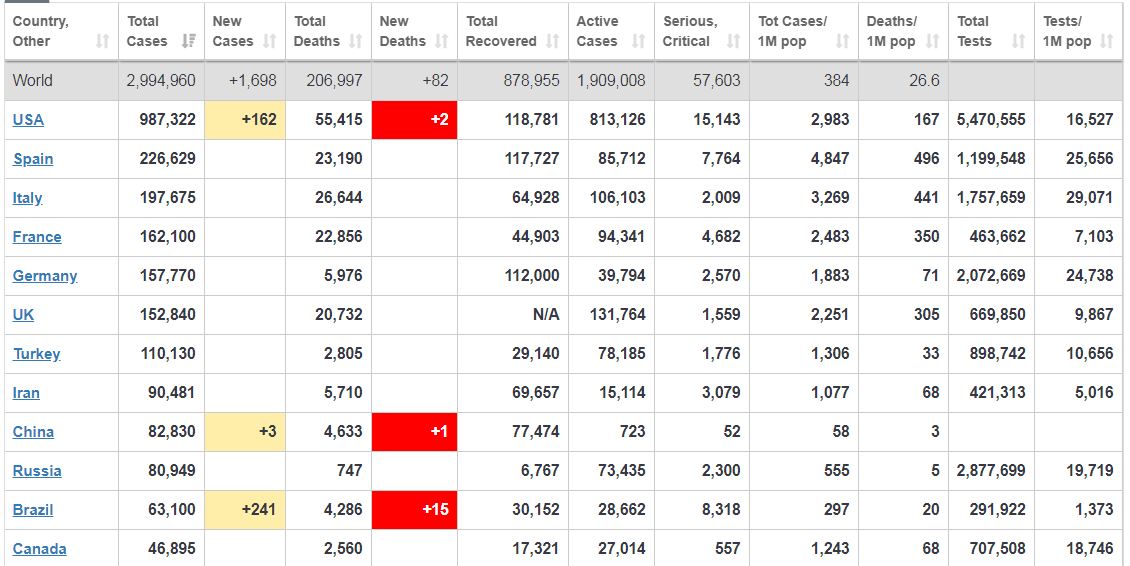Open the Brazil country link
Image resolution: width=1130 pixels, height=566 pixels.
tap(33, 510)
